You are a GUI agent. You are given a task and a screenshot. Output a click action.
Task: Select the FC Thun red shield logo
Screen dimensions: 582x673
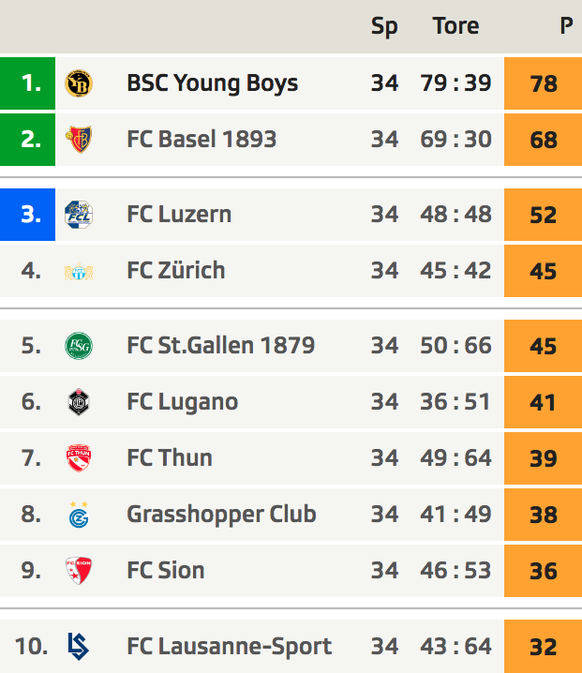tap(79, 458)
